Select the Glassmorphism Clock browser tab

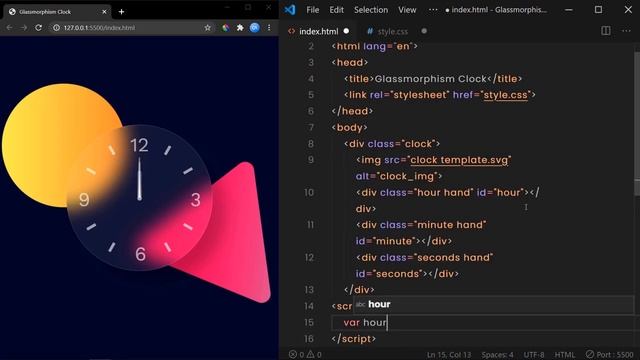coord(57,12)
